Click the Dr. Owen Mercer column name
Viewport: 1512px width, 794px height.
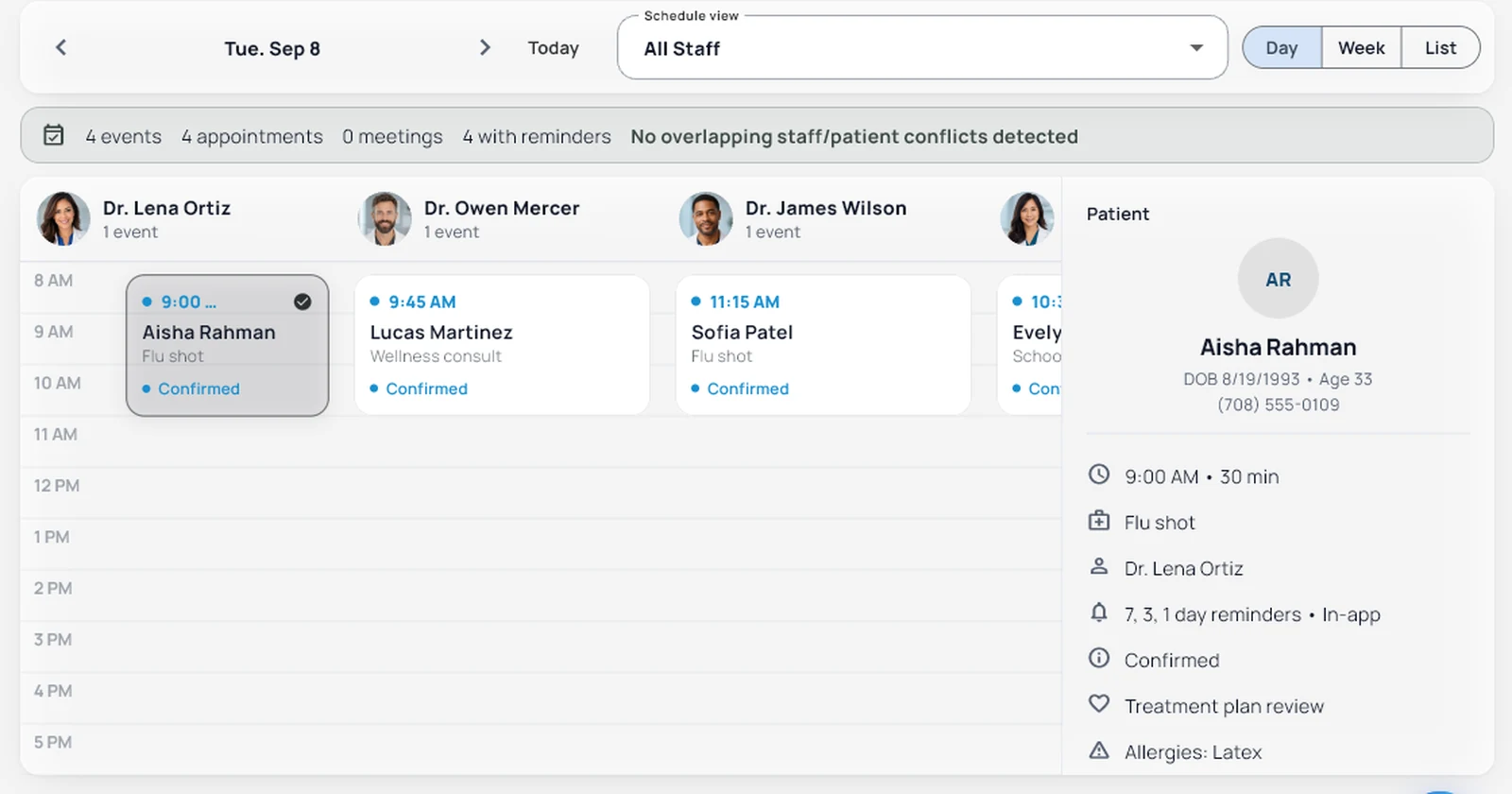pyautogui.click(x=502, y=208)
